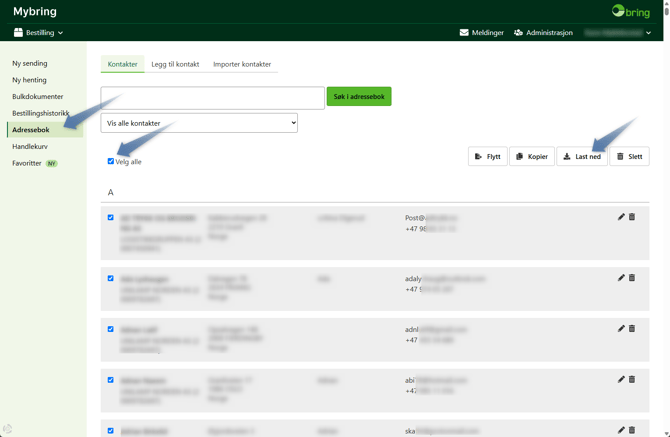Edit the adnl contact with pencil icon
The width and height of the screenshot is (670, 437).
pyautogui.click(x=621, y=328)
